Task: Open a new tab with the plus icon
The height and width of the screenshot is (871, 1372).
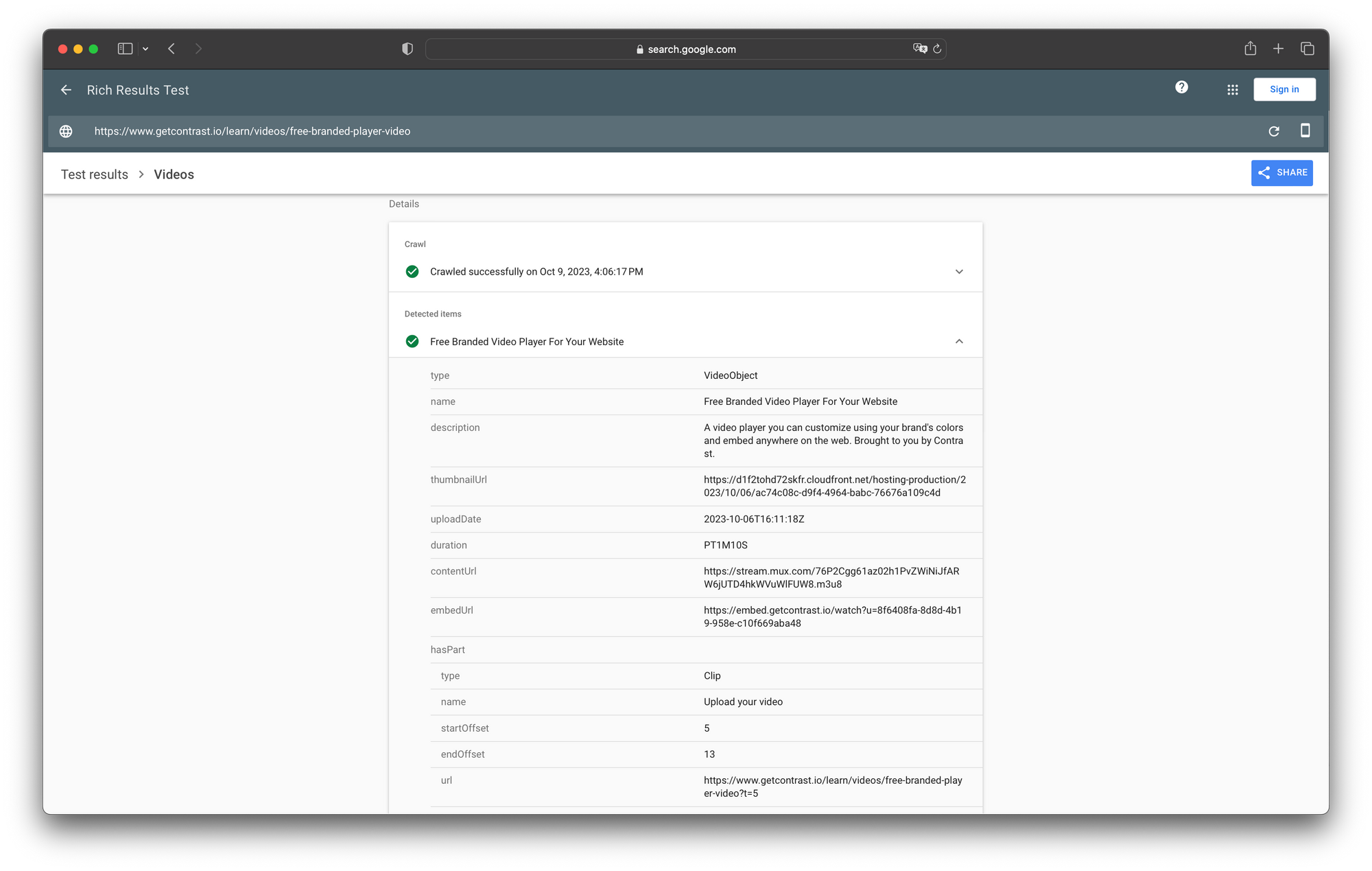Action: click(x=1278, y=49)
